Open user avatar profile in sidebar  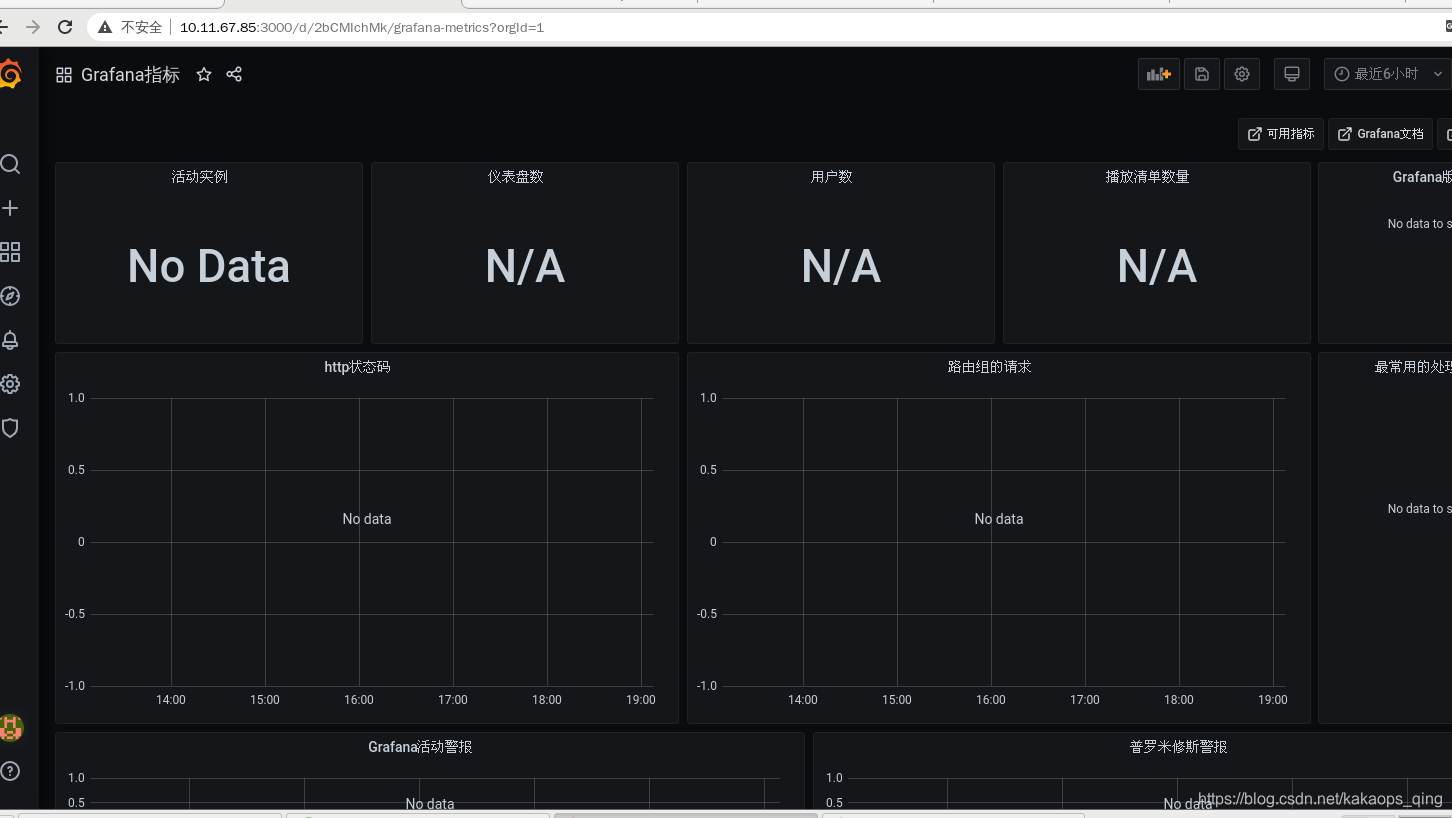coord(11,727)
